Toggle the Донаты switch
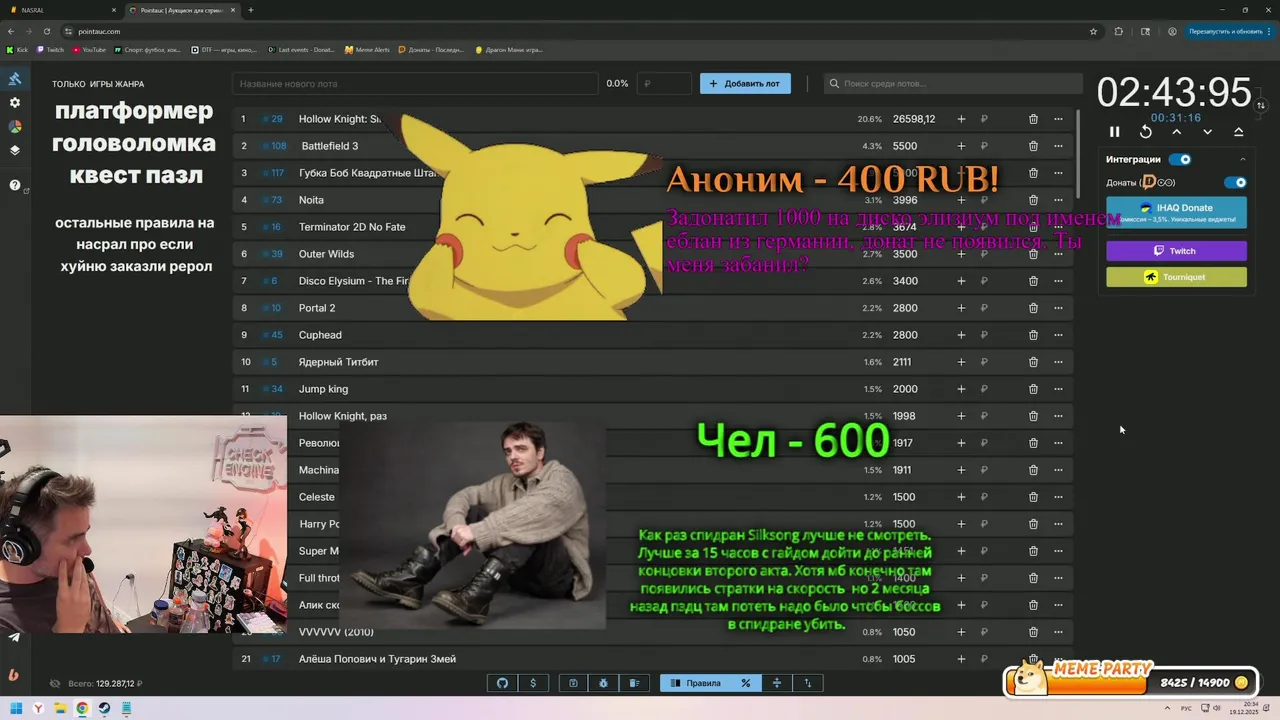The height and width of the screenshot is (720, 1280). pos(1236,182)
